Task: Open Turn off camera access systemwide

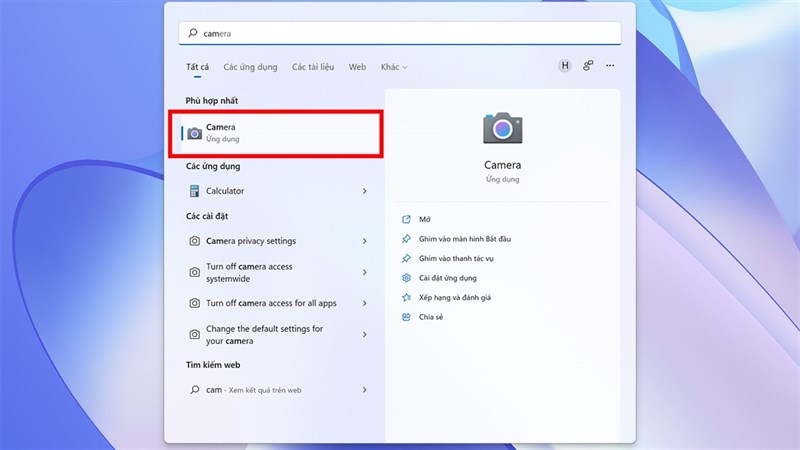Action: [x=249, y=272]
